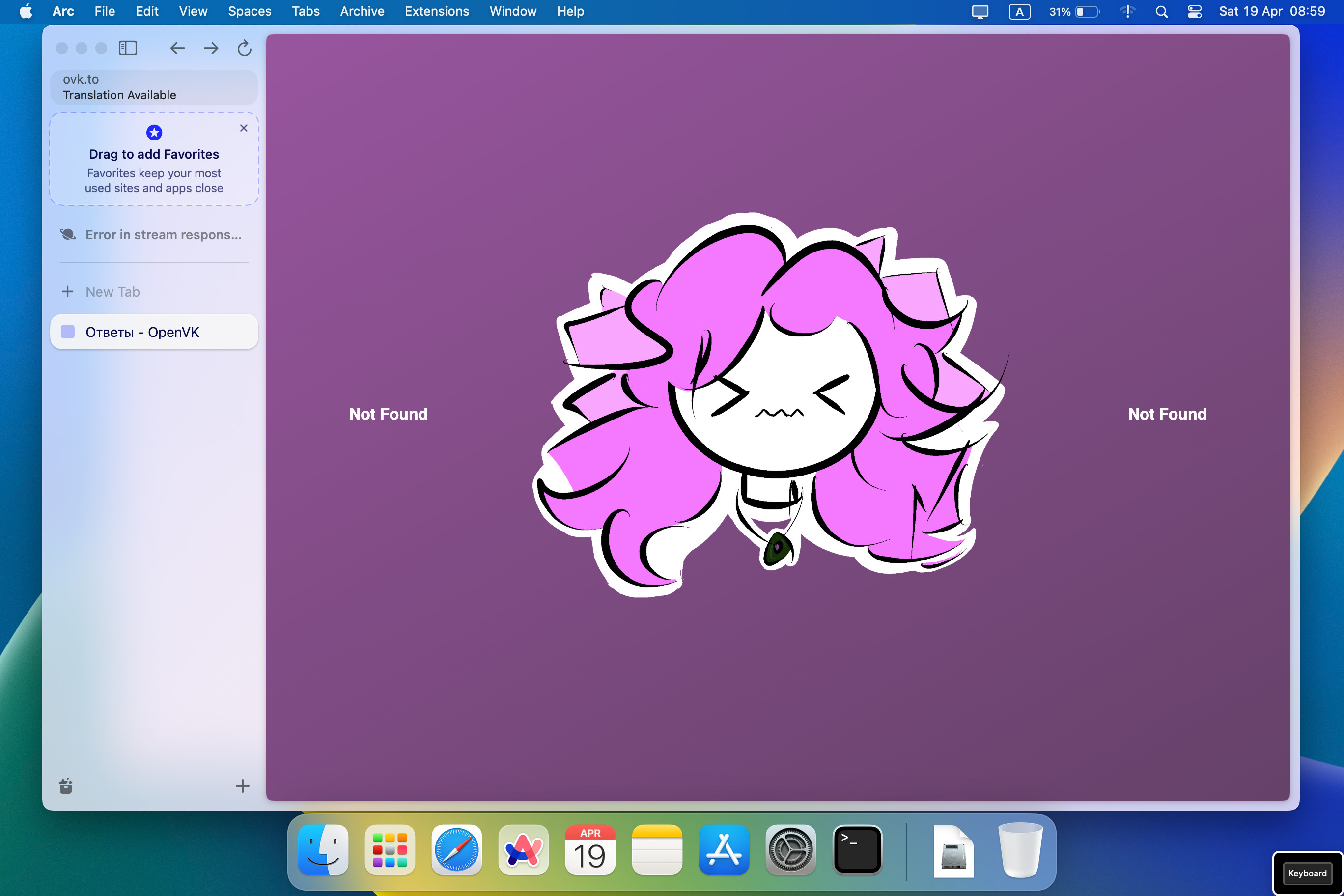Click the ovk.to address bar
1344x896 pixels.
point(154,87)
